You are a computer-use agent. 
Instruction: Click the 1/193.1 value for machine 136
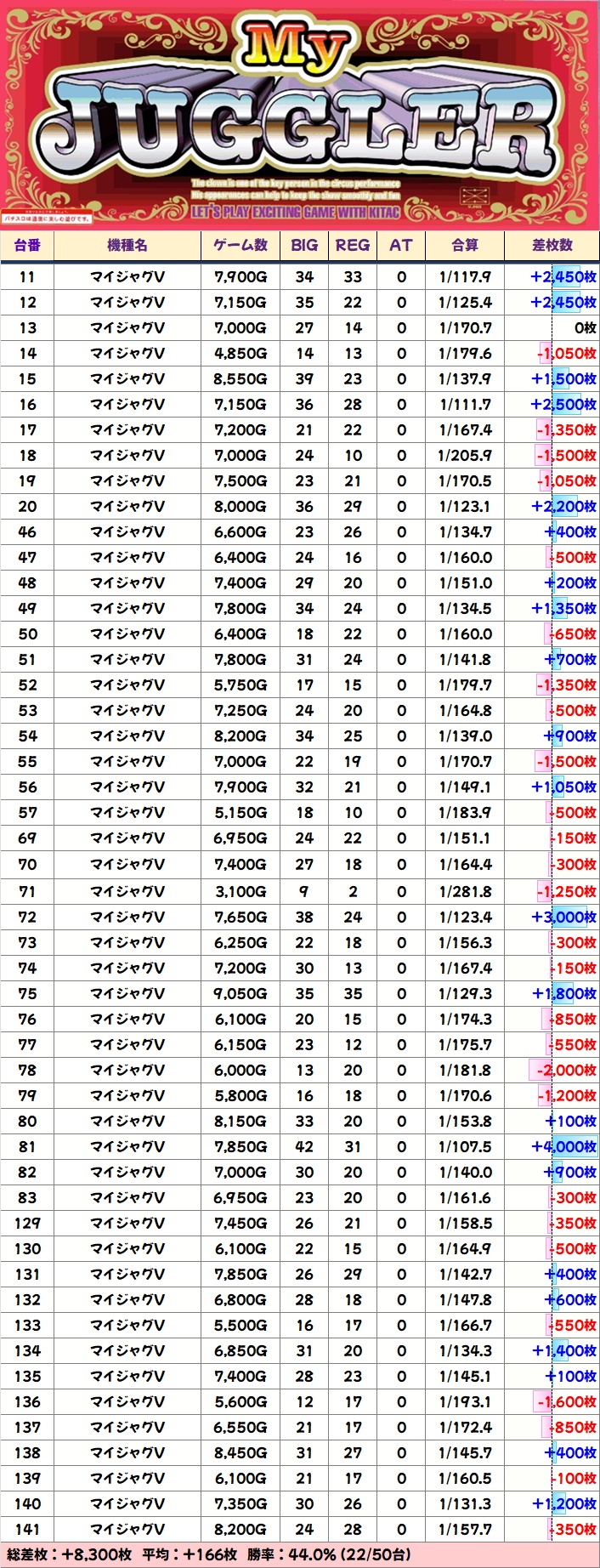pyautogui.click(x=465, y=1401)
